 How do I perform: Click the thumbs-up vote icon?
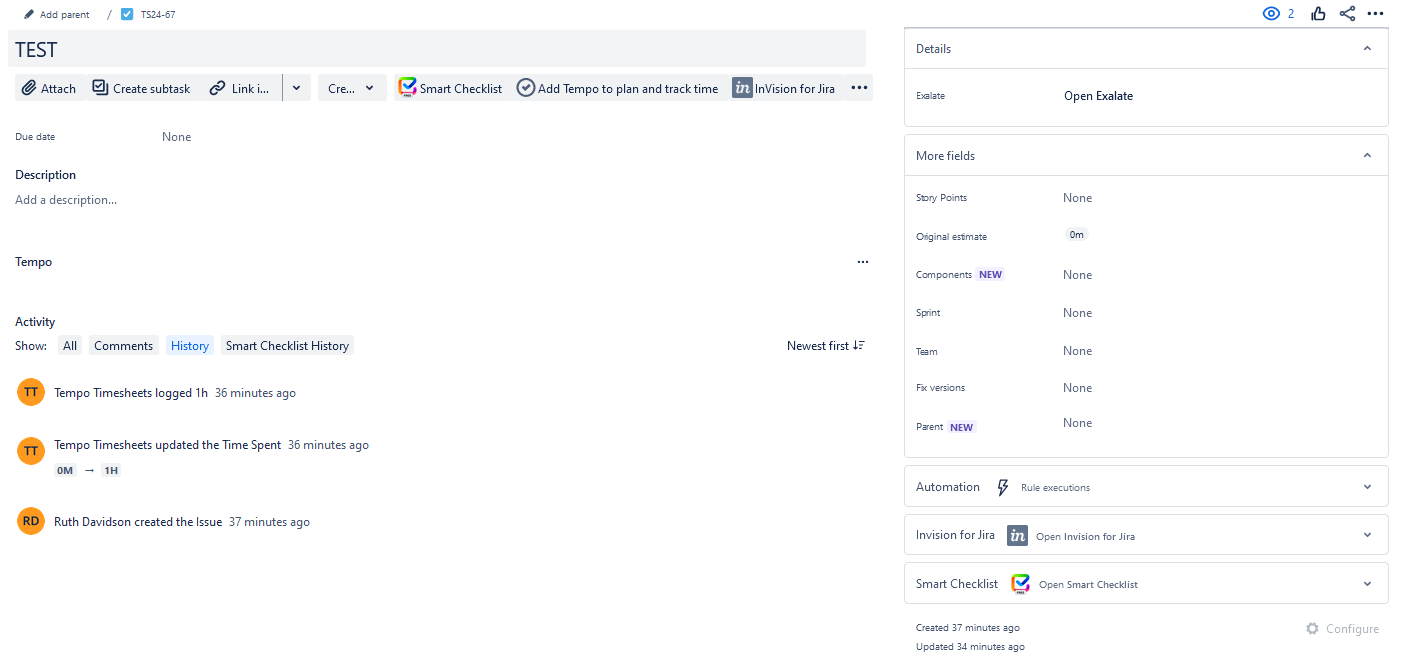[x=1318, y=14]
